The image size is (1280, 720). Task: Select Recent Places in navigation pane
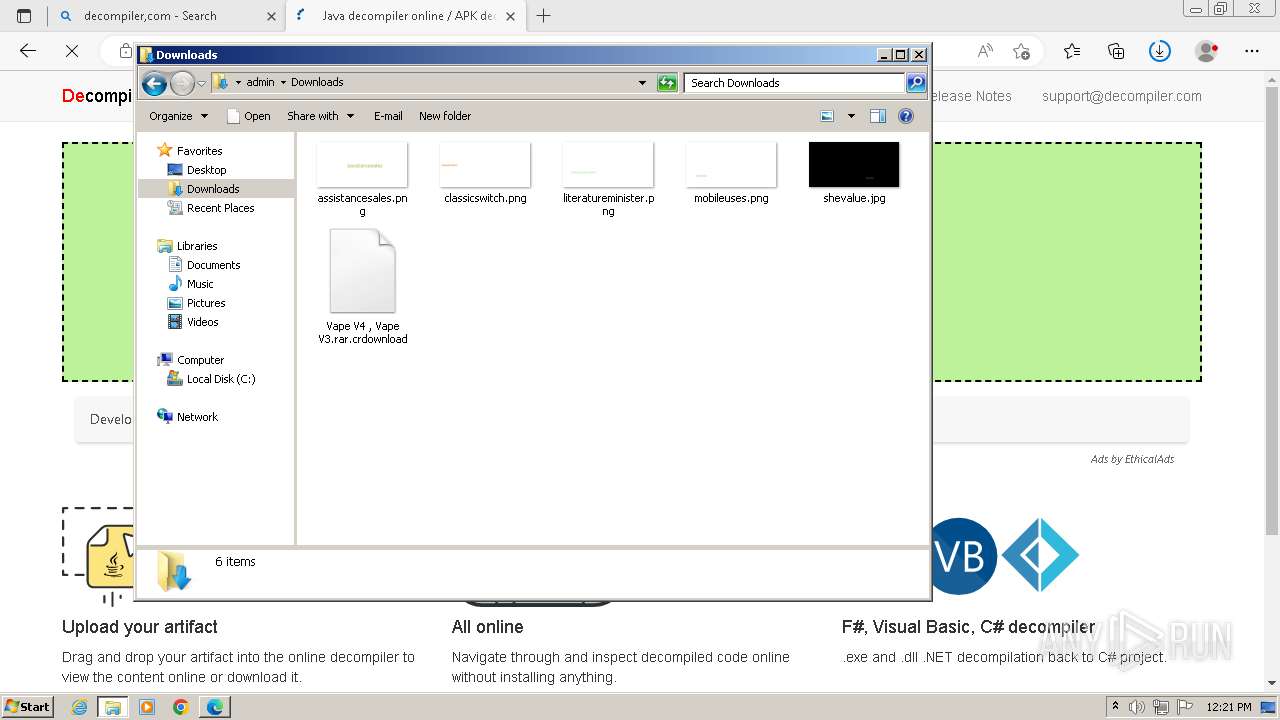pos(220,208)
